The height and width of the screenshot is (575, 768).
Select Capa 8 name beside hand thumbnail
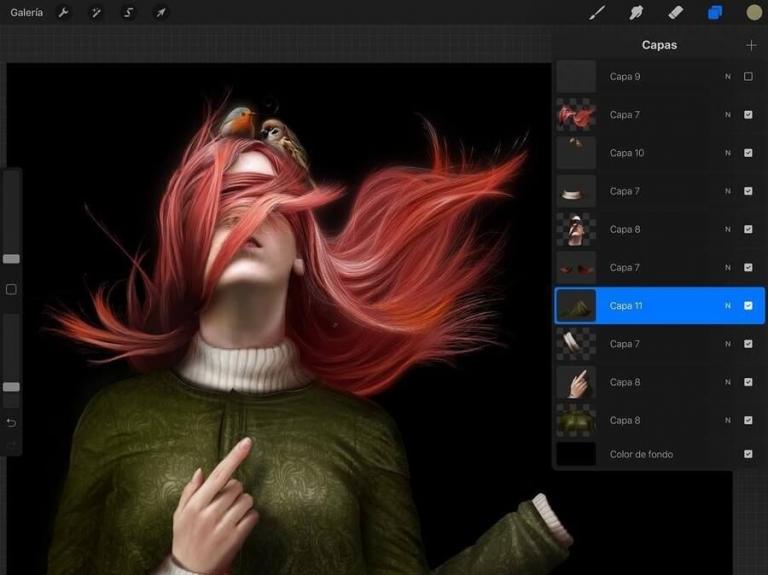click(x=625, y=382)
